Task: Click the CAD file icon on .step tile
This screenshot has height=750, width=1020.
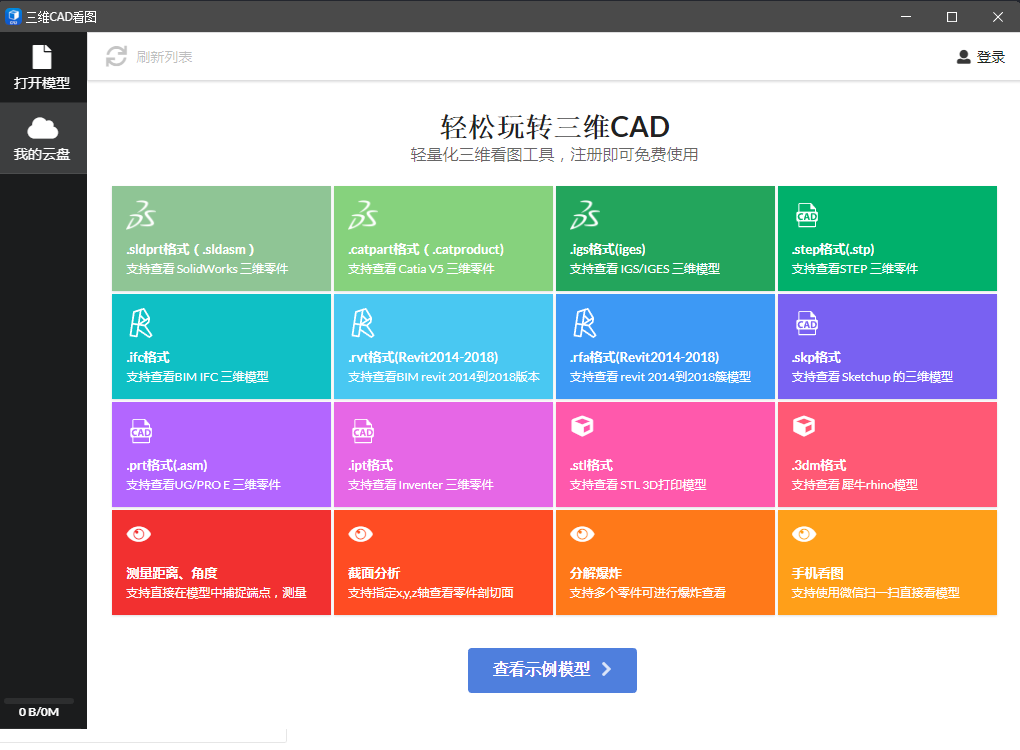Action: point(806,214)
